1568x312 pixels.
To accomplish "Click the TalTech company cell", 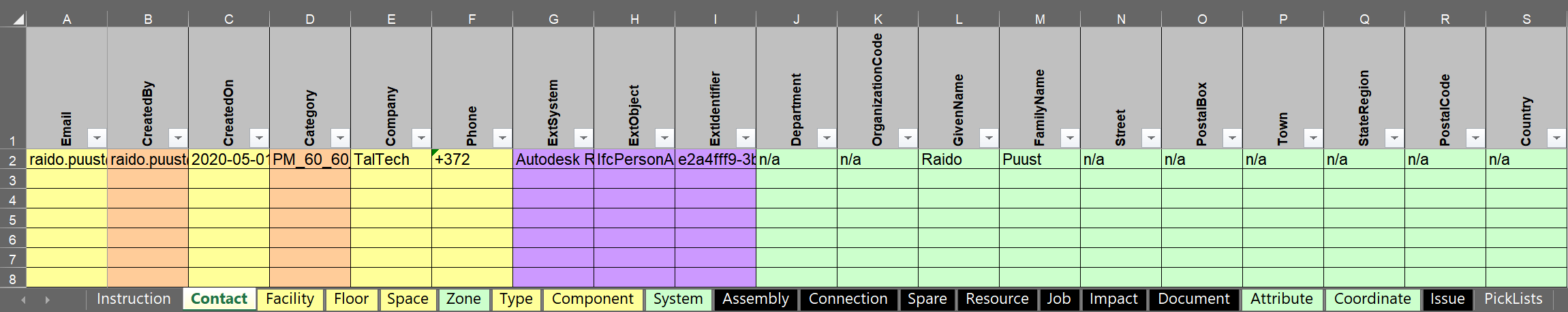I will click(390, 159).
